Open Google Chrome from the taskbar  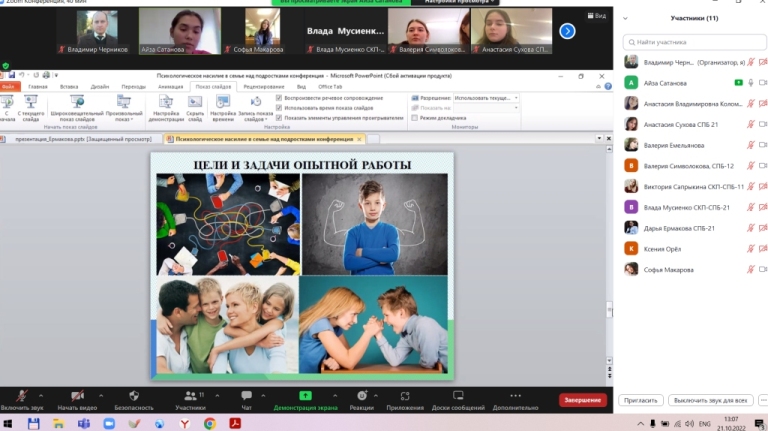coord(210,424)
